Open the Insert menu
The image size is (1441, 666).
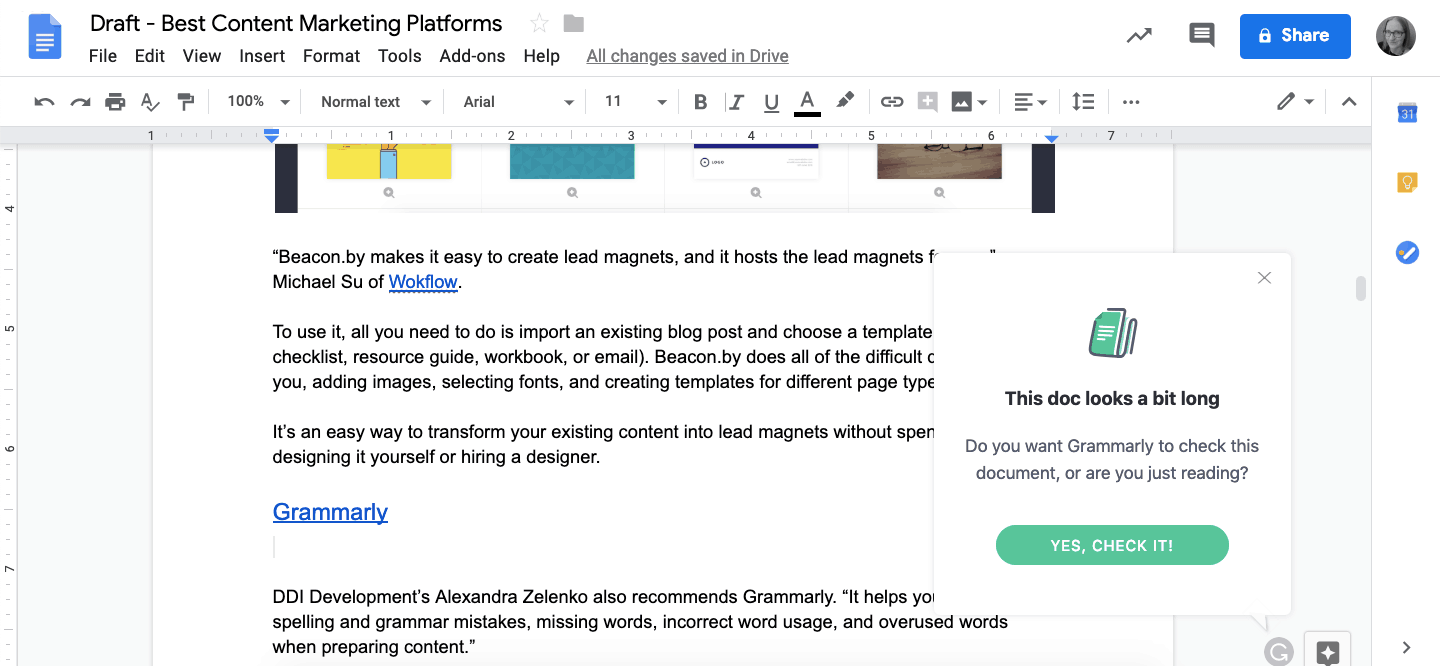262,56
